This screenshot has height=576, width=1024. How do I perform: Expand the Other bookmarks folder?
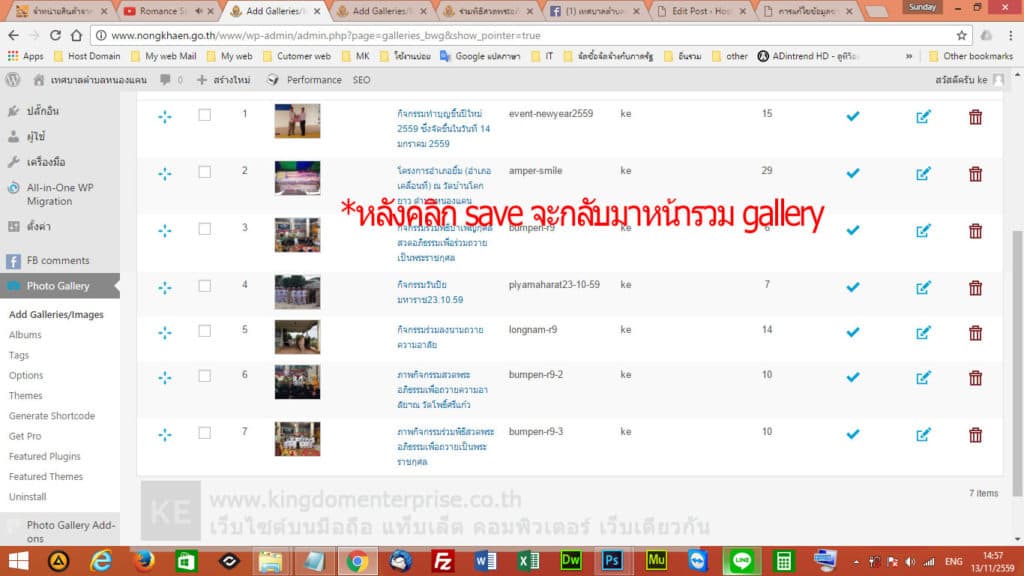click(972, 56)
